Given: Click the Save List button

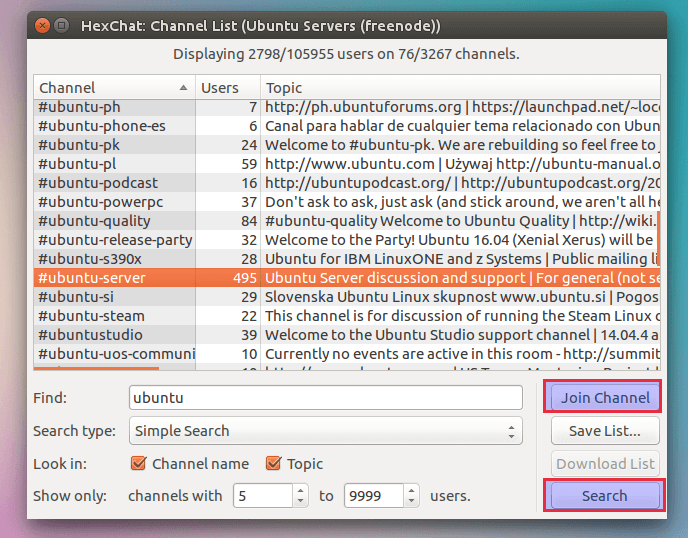Looking at the screenshot, I should (604, 431).
